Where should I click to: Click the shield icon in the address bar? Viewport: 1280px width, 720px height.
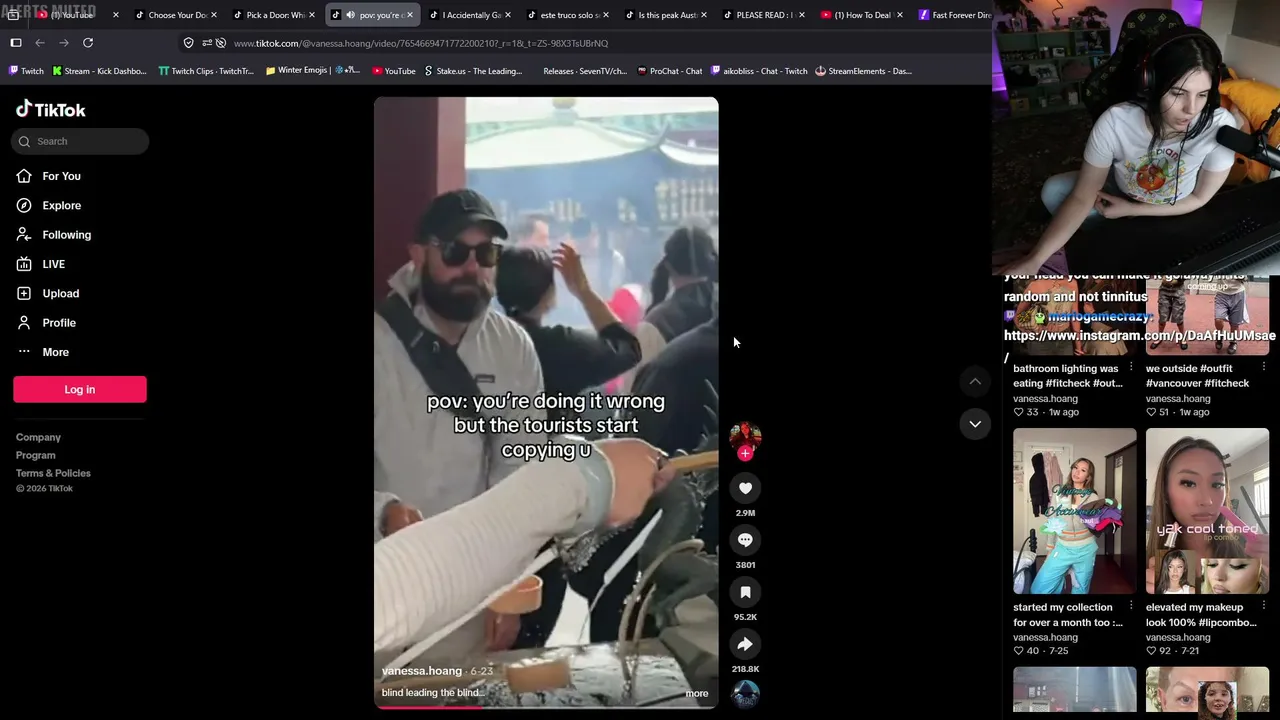tap(188, 43)
